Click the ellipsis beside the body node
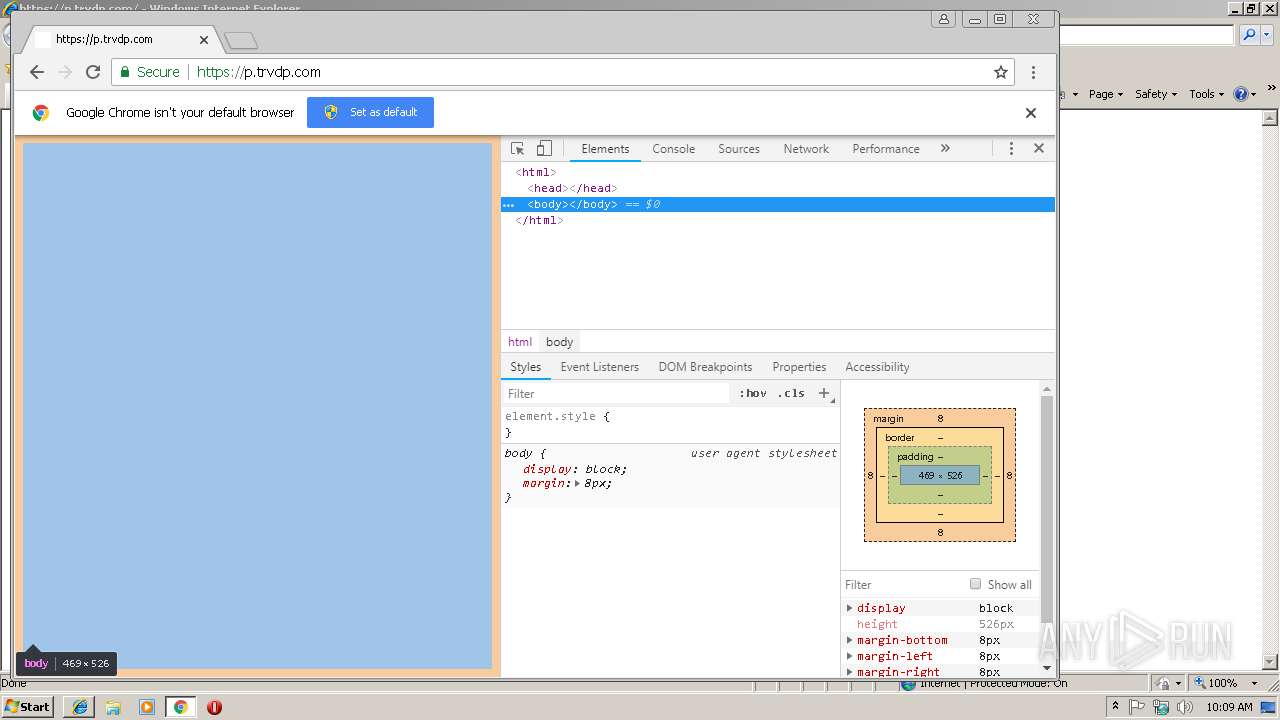The width and height of the screenshot is (1280, 720). click(x=509, y=204)
